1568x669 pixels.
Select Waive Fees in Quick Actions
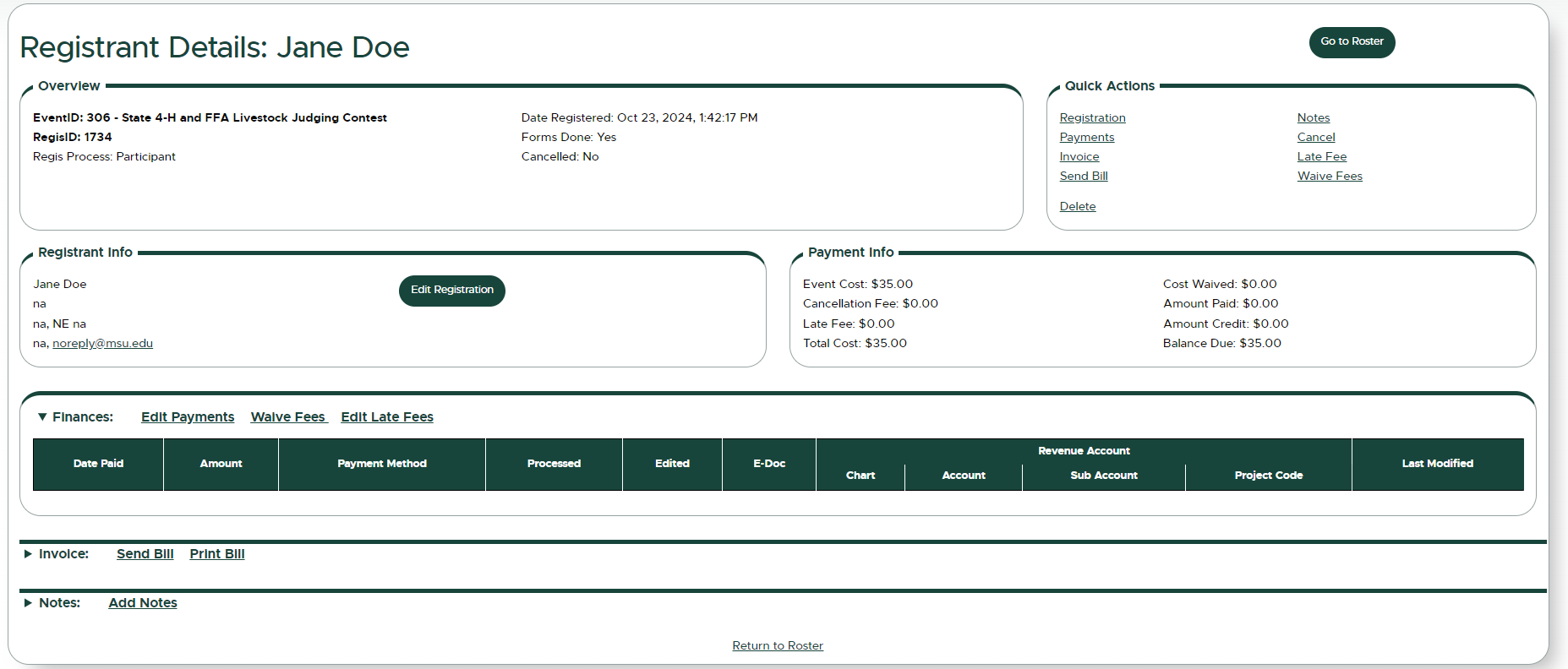[1329, 177]
